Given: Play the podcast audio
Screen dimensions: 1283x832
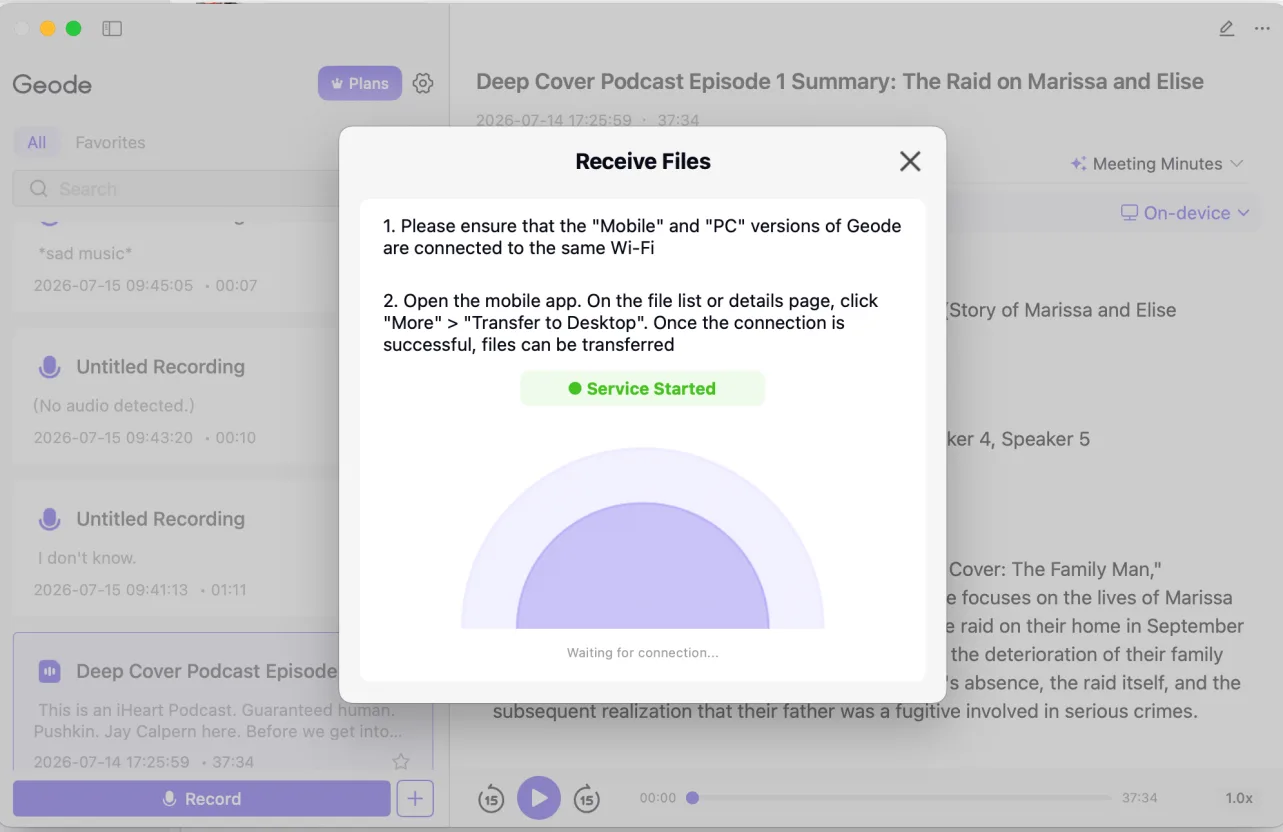Looking at the screenshot, I should click(x=539, y=797).
